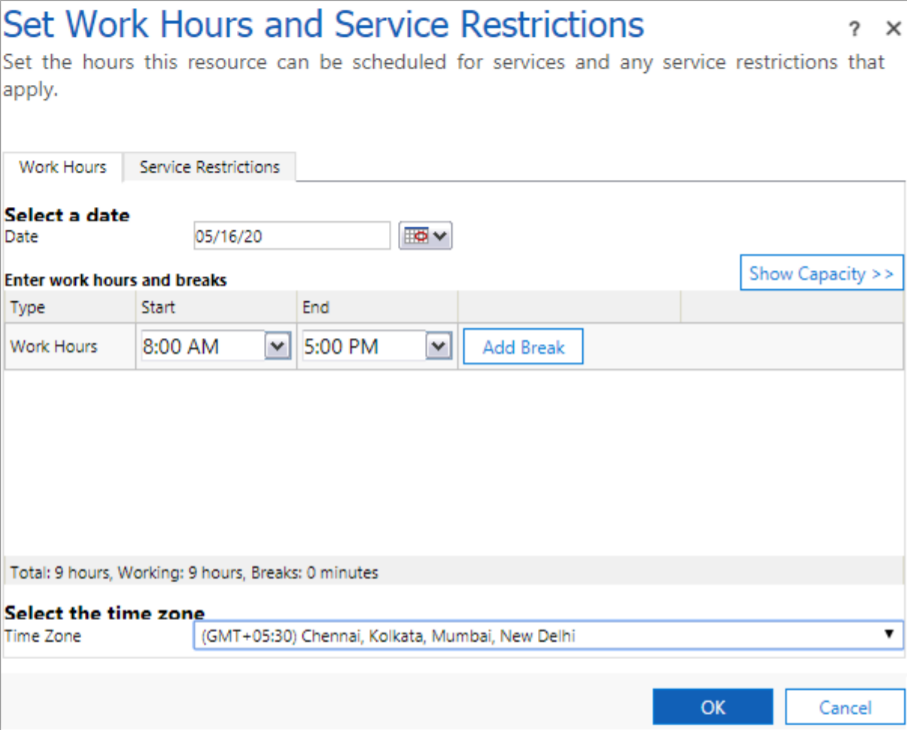
Task: Select the Work Hours tab
Action: [62, 167]
